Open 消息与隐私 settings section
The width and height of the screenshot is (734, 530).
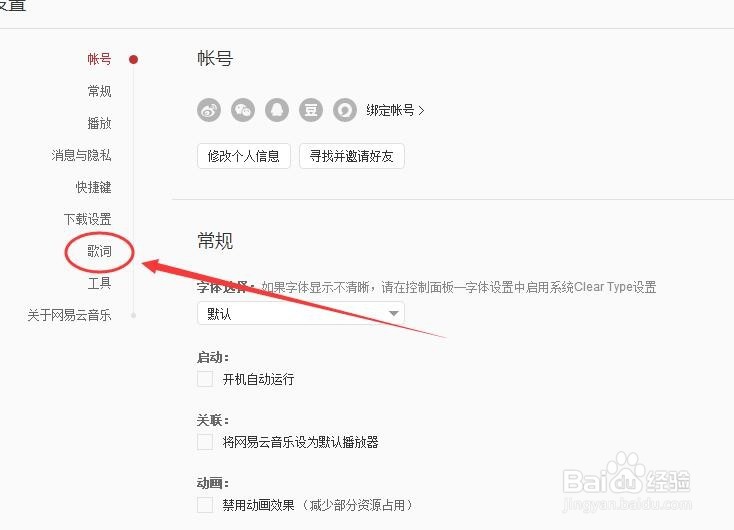click(x=81, y=155)
